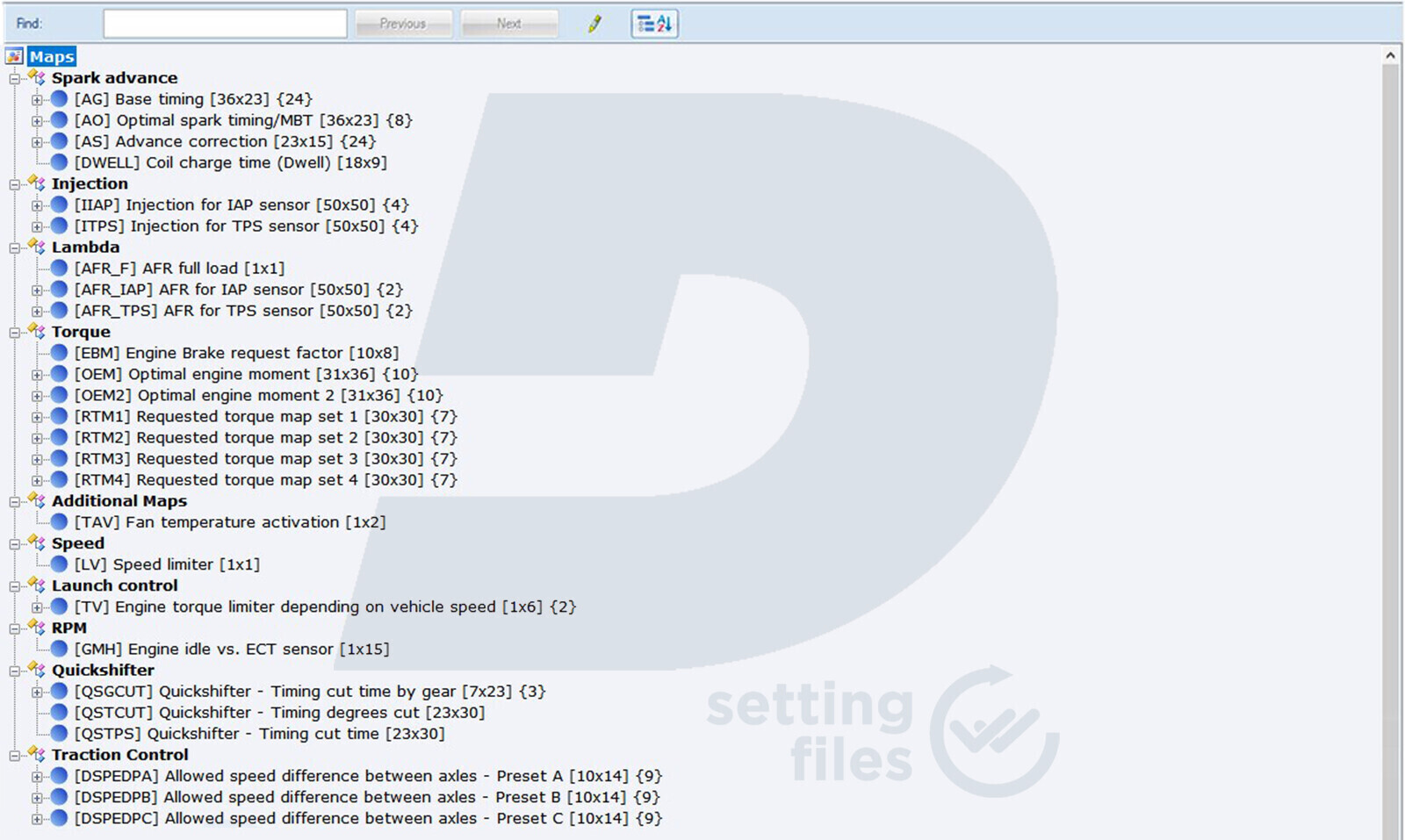Click the Maps root node icon
This screenshot has width=1405, height=840.
point(14,57)
